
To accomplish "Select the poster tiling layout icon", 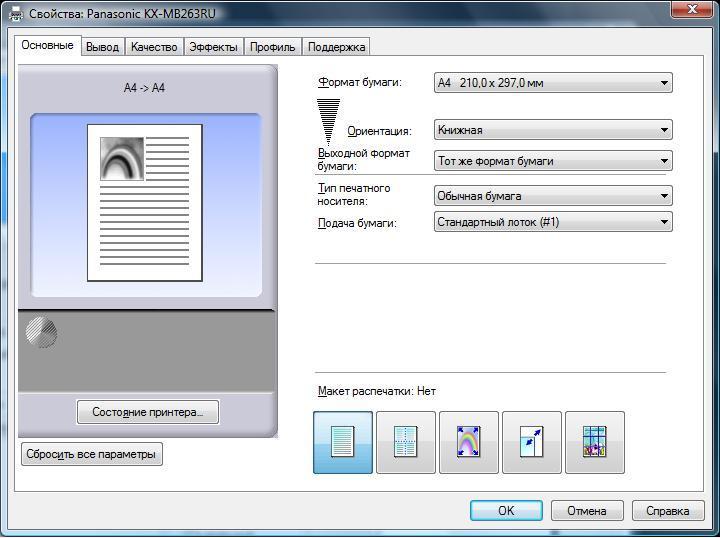I will pyautogui.click(x=595, y=442).
